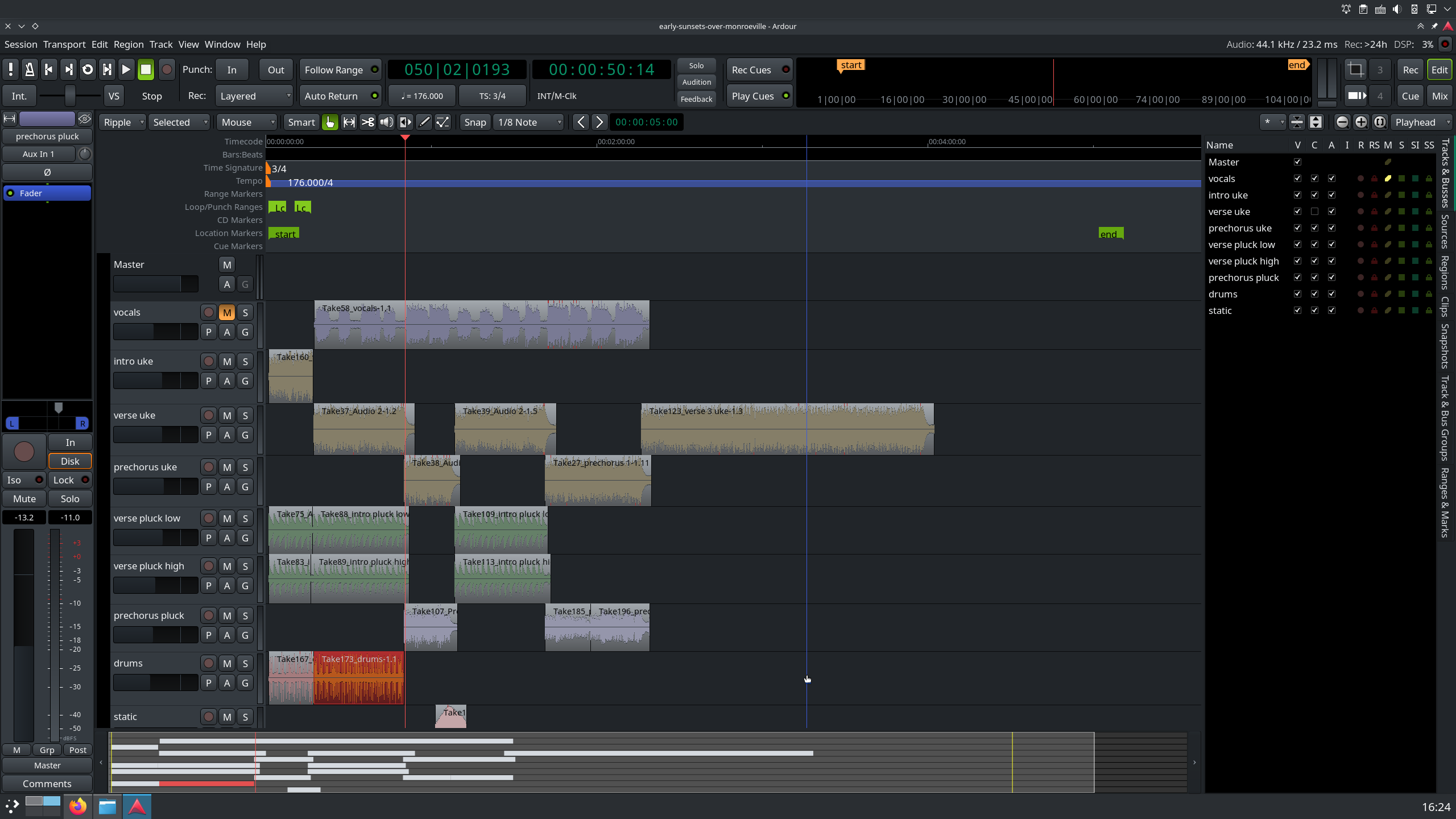Viewport: 1456px width, 819px height.
Task: Enable the Snap to grid icon
Action: point(475,122)
